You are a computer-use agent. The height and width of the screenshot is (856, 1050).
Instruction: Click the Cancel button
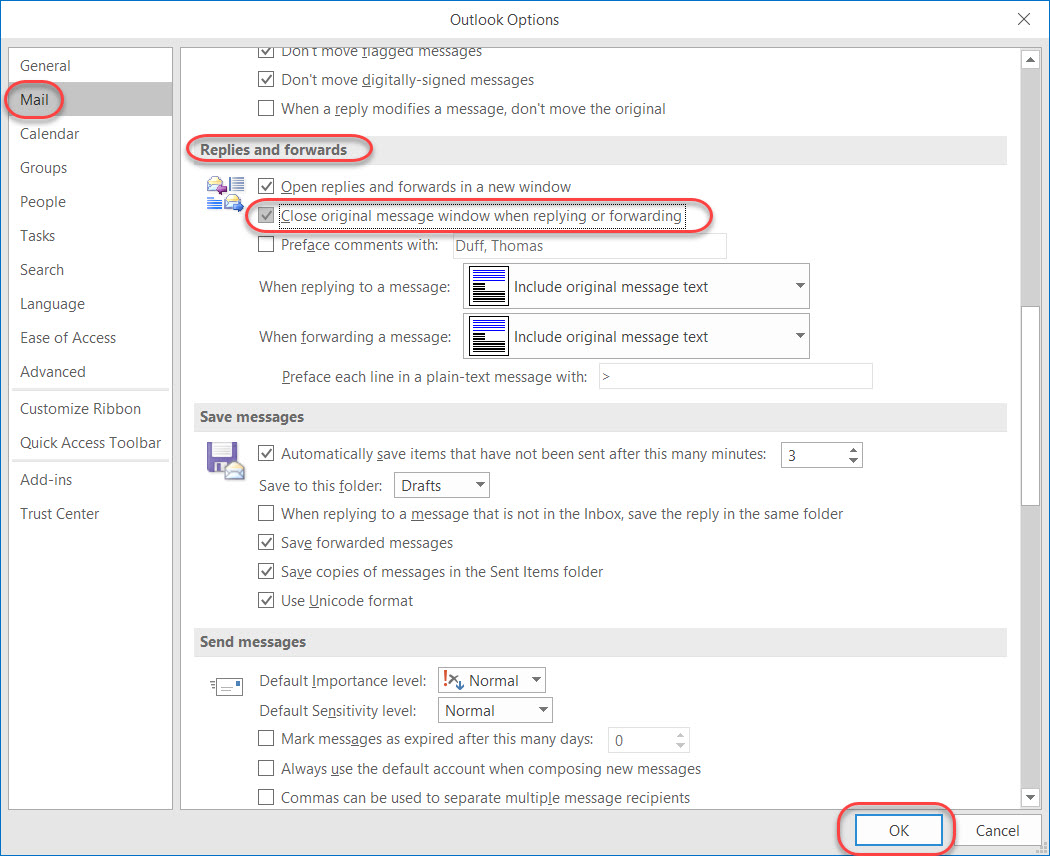(x=997, y=830)
